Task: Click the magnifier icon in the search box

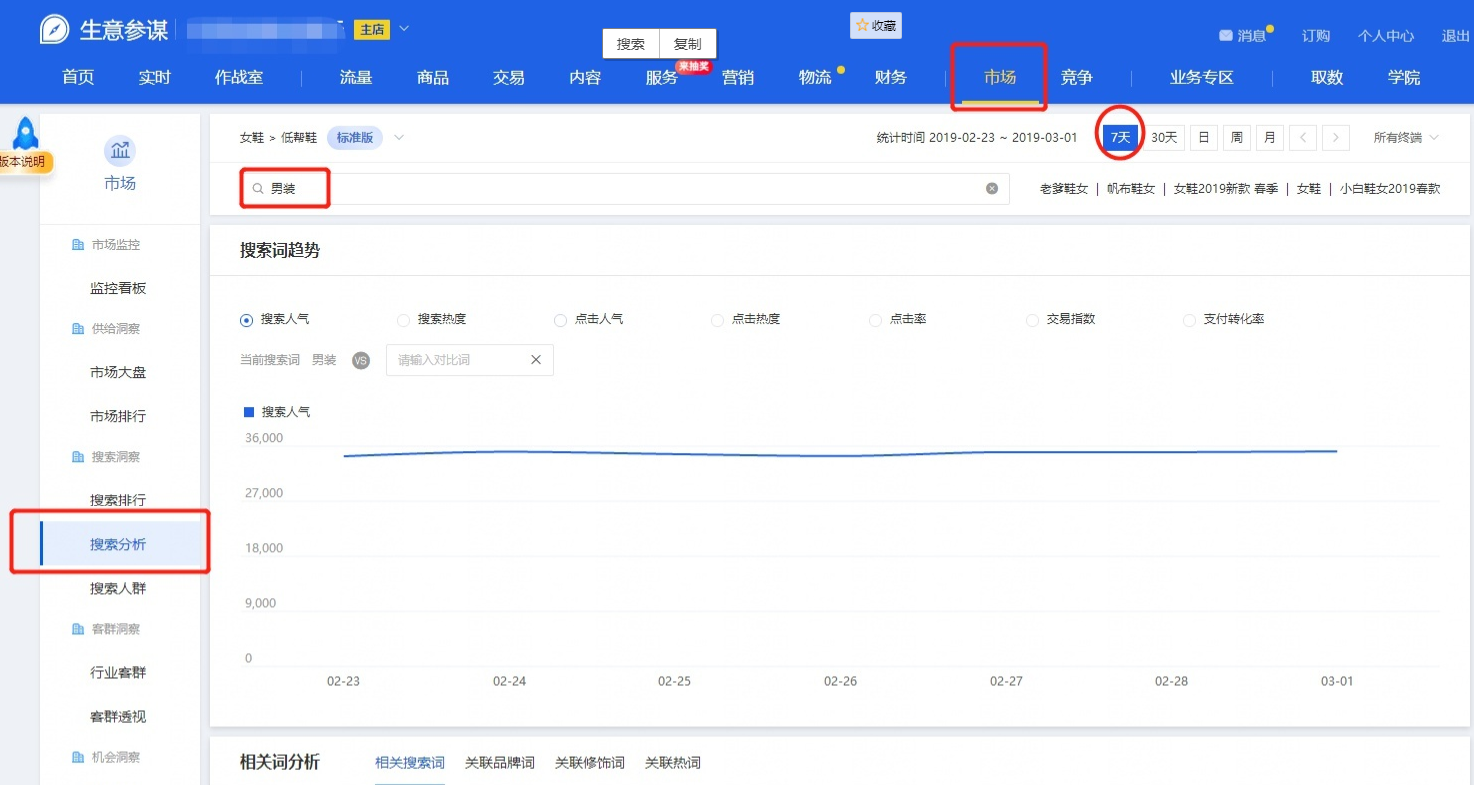Action: 258,188
